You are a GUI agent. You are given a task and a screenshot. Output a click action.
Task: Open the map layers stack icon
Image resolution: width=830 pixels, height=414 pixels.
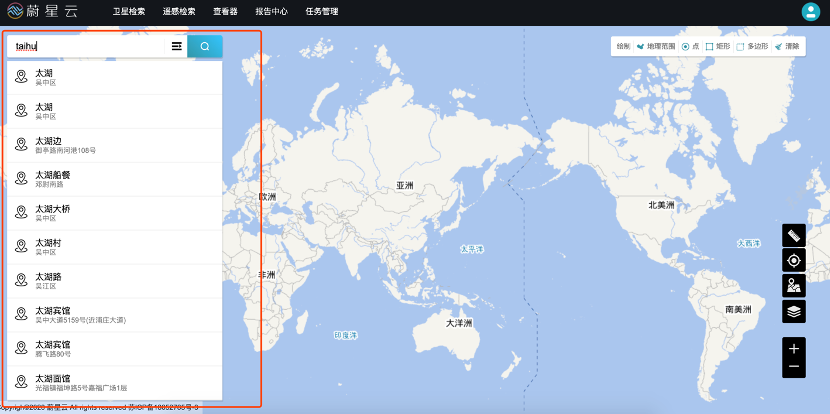(794, 311)
